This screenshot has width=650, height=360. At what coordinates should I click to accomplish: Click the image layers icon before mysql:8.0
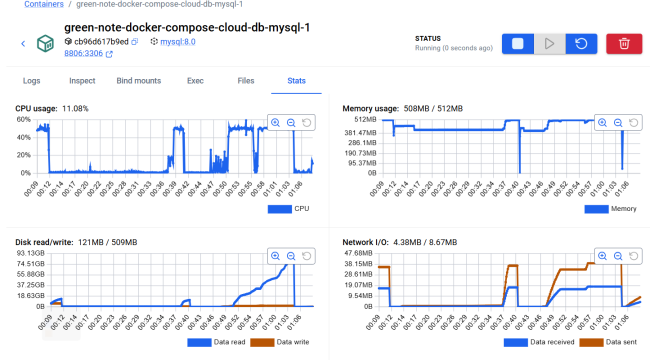(x=154, y=41)
